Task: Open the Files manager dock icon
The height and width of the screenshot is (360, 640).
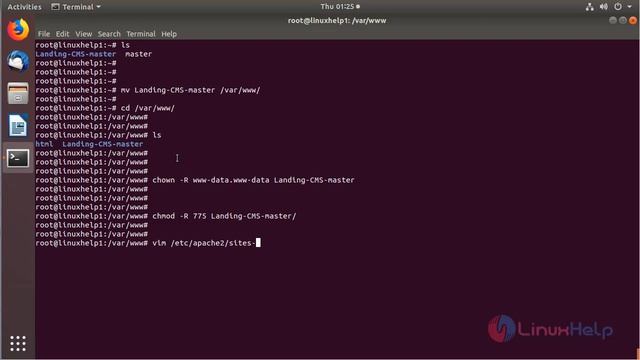Action: 18,93
